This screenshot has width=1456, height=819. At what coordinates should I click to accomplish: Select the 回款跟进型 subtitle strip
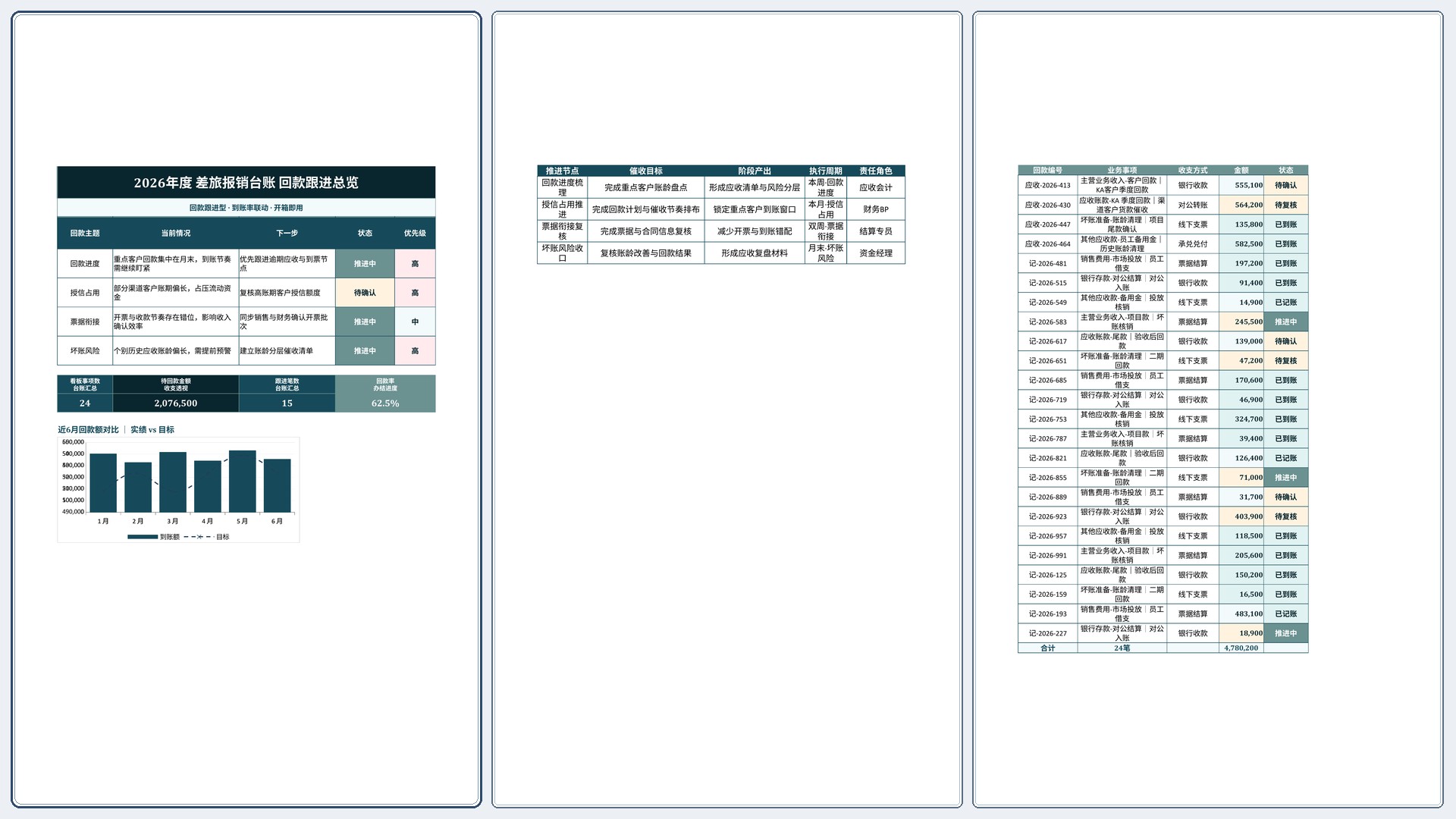tap(246, 208)
